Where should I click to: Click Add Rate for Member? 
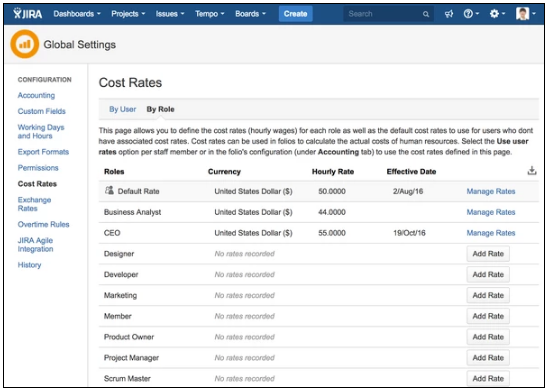click(x=488, y=316)
